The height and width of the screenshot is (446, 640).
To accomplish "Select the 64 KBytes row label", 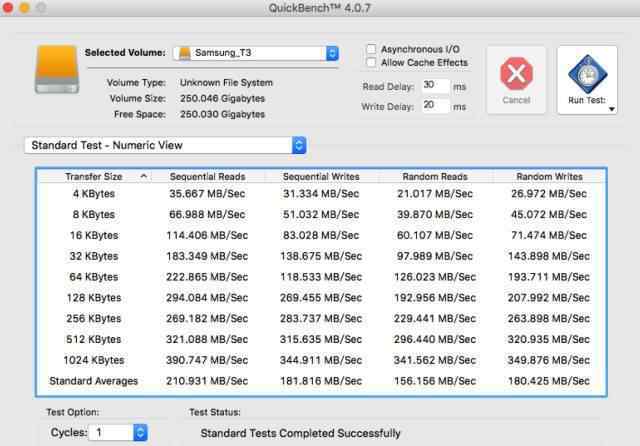I will (x=94, y=277).
